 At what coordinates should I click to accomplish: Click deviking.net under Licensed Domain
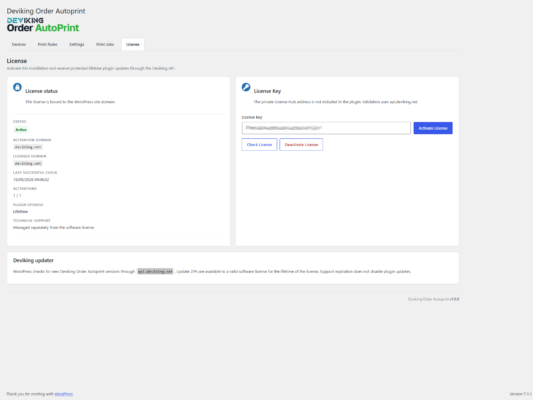(28, 163)
